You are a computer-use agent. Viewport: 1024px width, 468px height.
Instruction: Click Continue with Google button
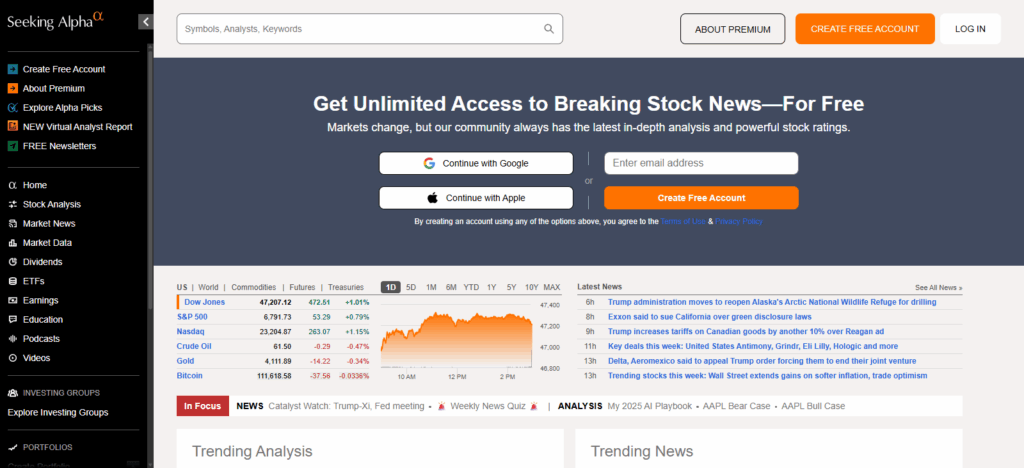point(476,163)
